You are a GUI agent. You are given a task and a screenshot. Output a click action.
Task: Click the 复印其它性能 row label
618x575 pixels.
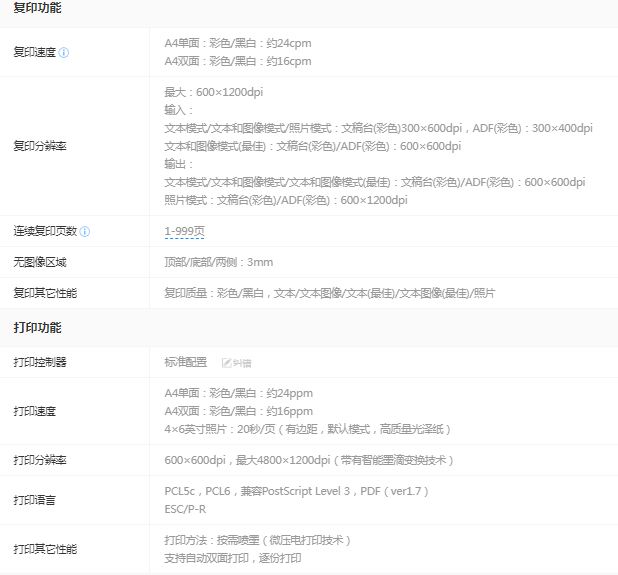point(45,293)
